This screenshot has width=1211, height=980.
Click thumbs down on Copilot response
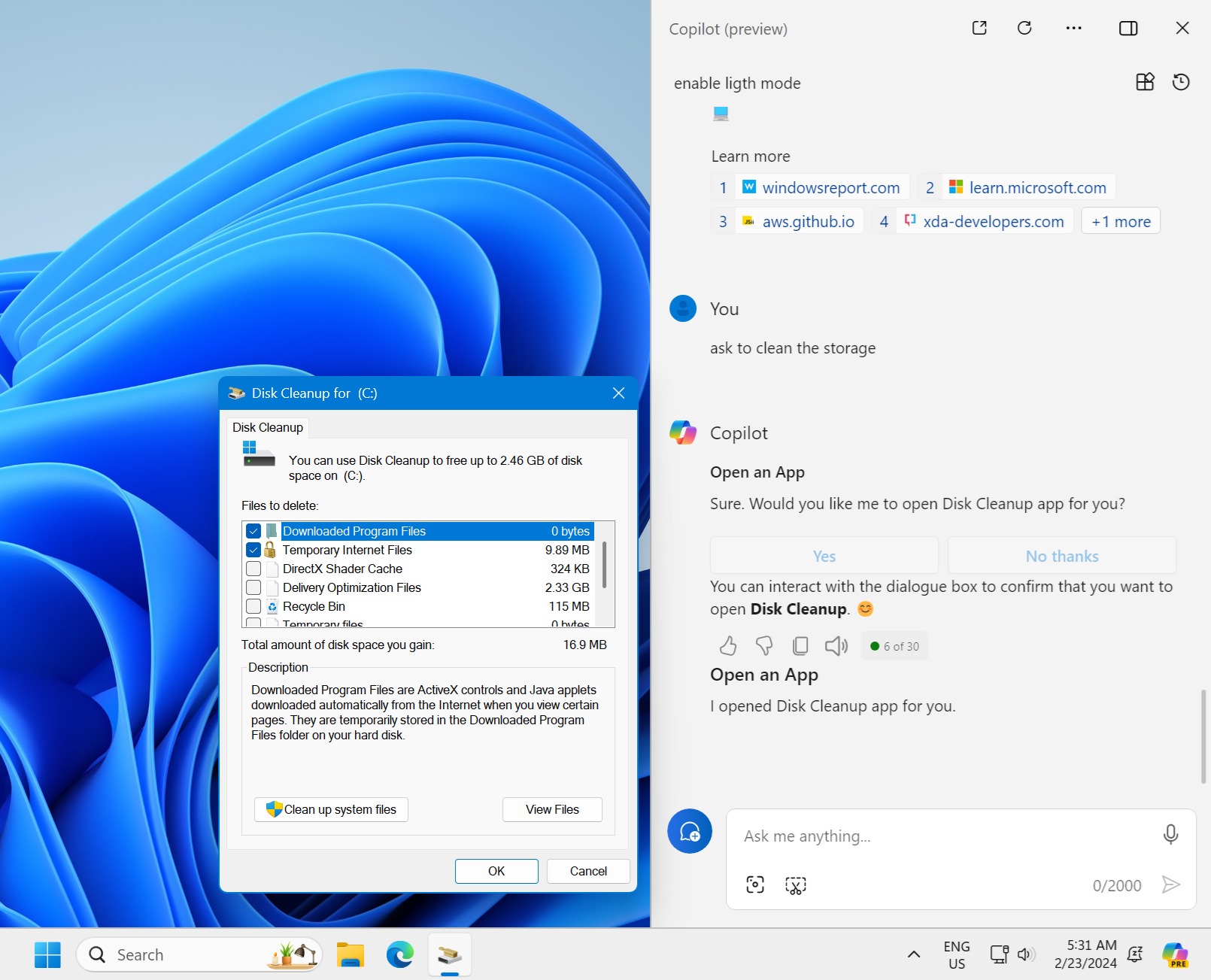coord(764,645)
